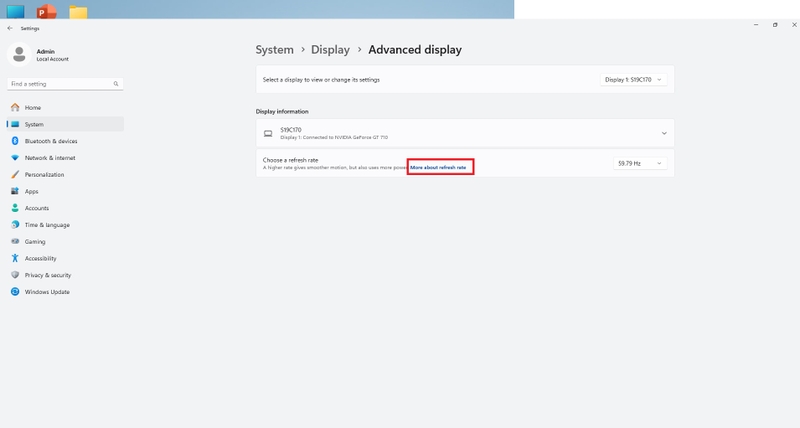800x428 pixels.
Task: Click the S19C170 monitor icon
Action: 268,134
